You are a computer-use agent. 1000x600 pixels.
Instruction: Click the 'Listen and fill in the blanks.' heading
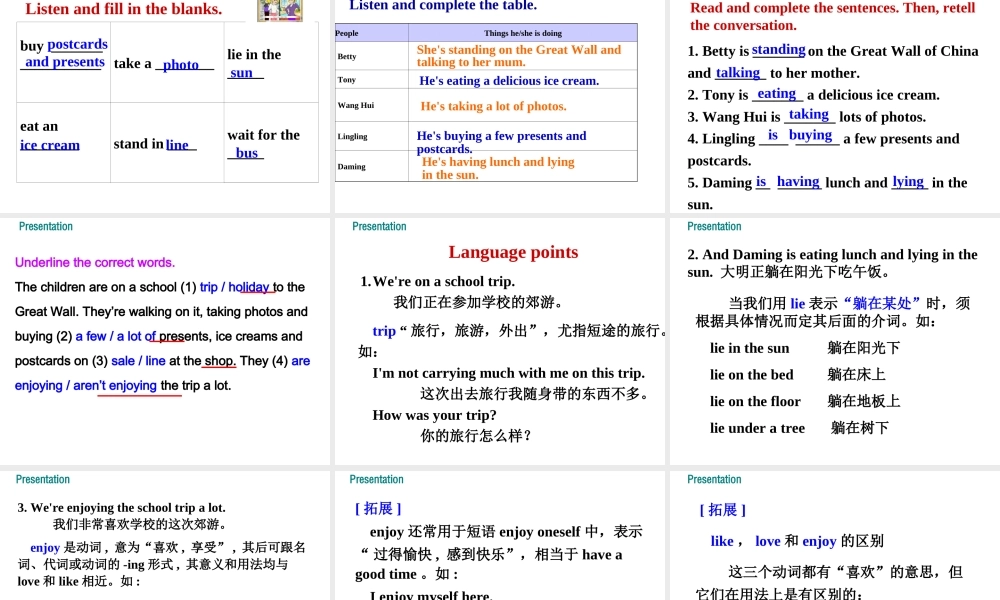pyautogui.click(x=124, y=9)
